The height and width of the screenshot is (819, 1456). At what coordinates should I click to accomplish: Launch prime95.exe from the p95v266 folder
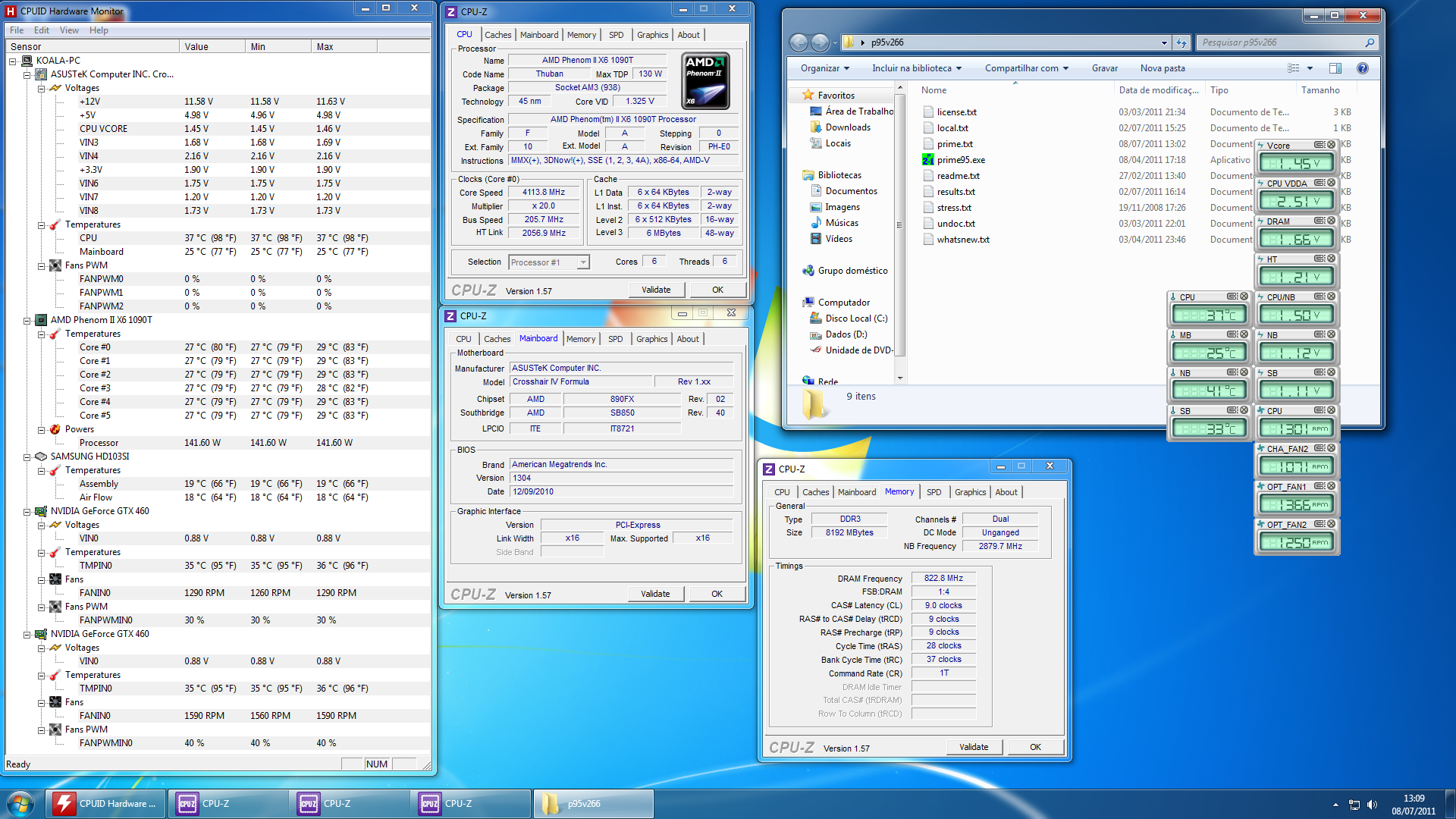point(962,159)
